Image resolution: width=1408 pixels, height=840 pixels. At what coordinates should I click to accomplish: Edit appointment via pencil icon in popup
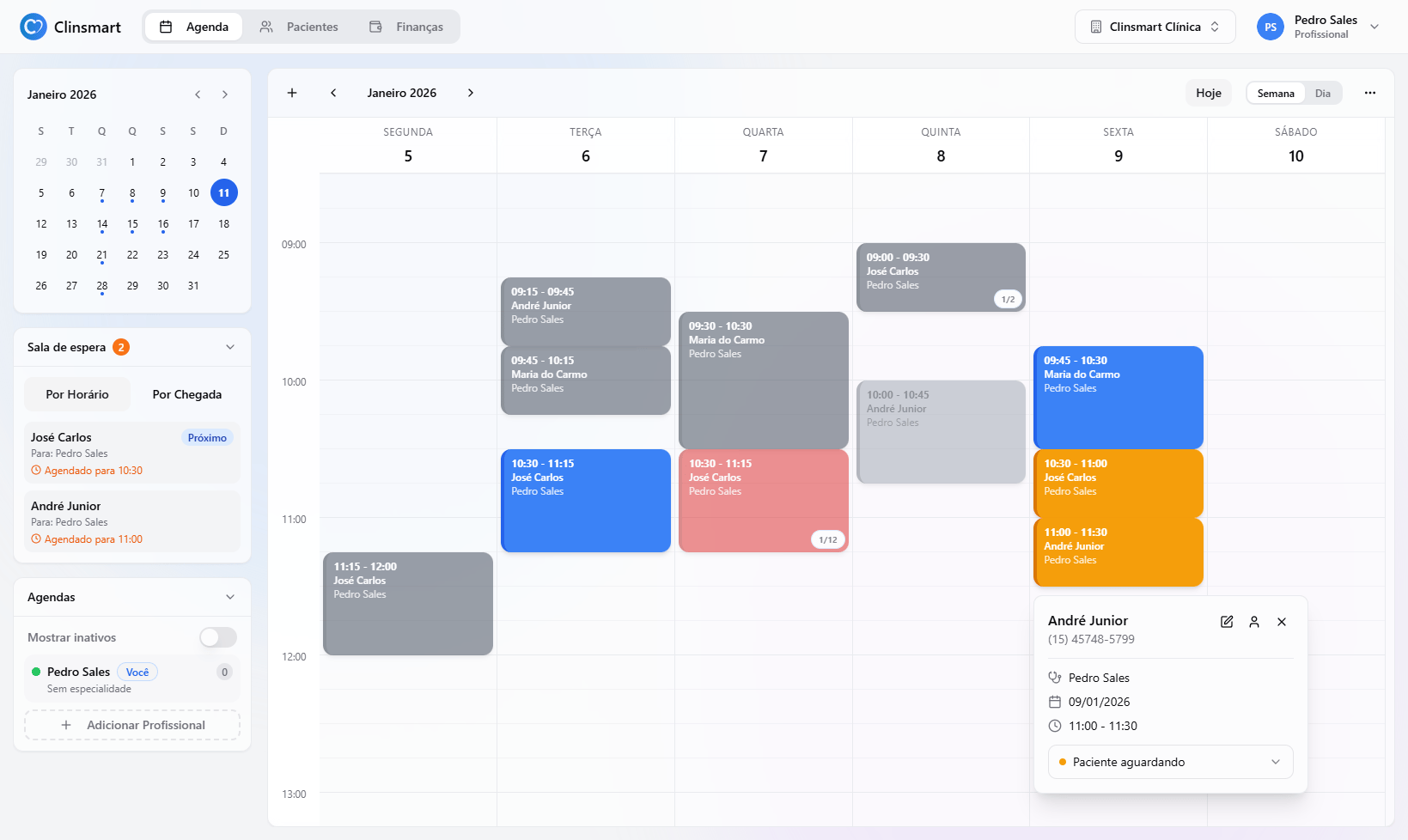pyautogui.click(x=1227, y=622)
